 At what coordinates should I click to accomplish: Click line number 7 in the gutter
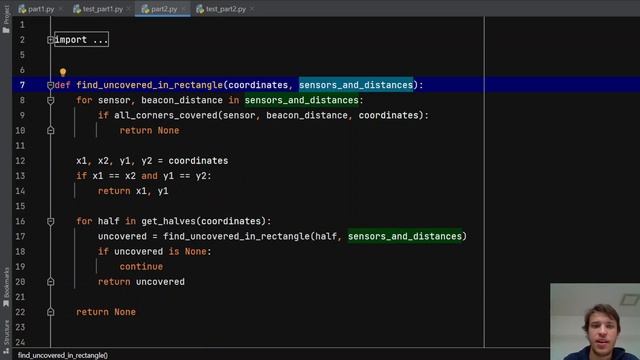[22, 85]
